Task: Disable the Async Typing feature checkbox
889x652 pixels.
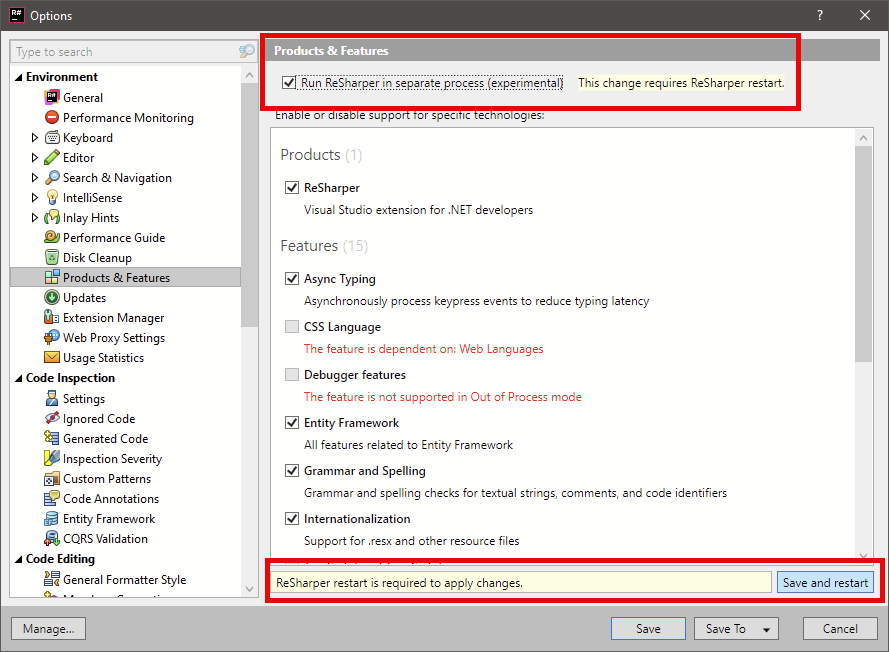Action: coord(291,278)
